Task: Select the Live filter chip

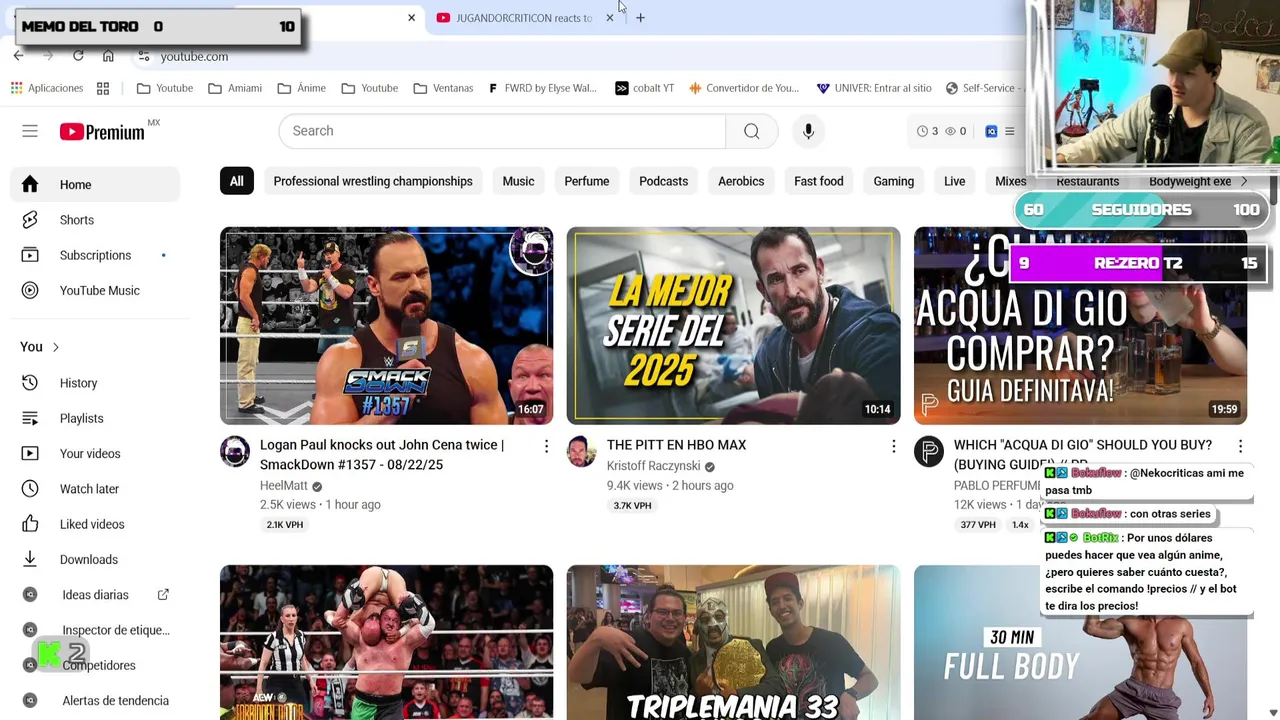Action: [x=955, y=181]
